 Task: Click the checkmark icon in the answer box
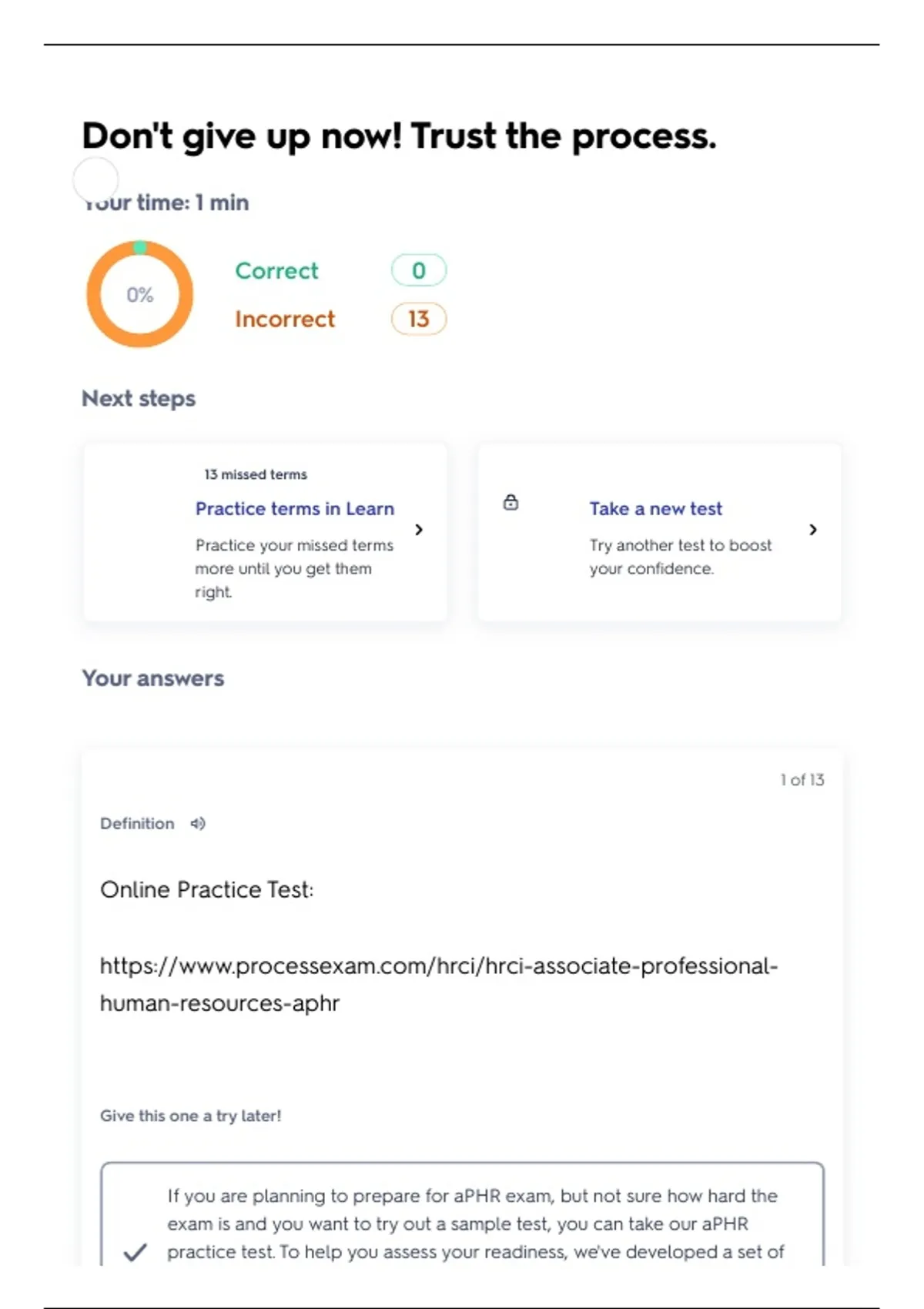(x=135, y=1252)
